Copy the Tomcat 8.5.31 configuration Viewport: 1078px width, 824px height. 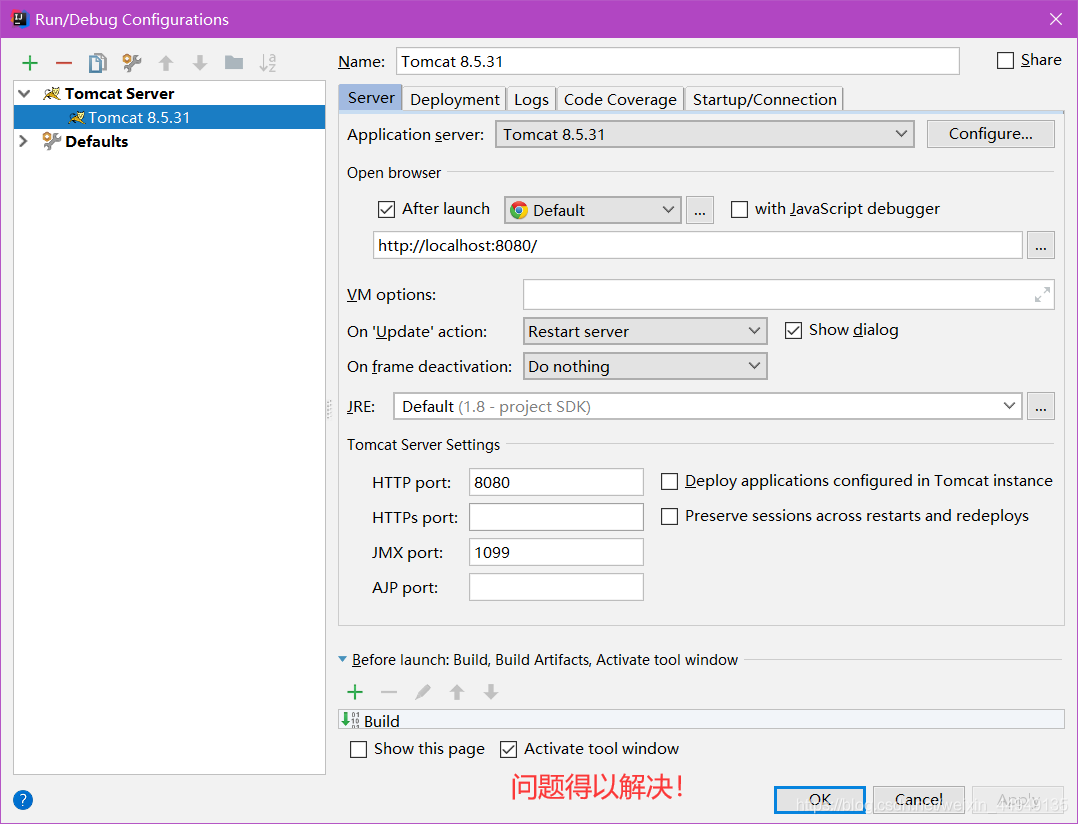[x=97, y=62]
